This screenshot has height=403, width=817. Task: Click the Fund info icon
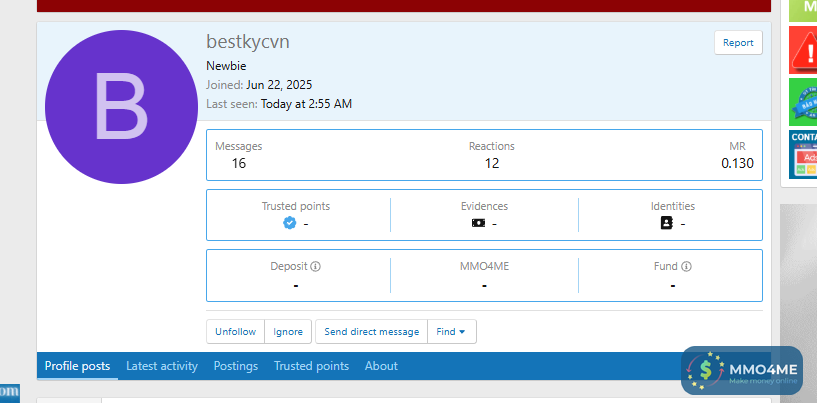pyautogui.click(x=686, y=266)
